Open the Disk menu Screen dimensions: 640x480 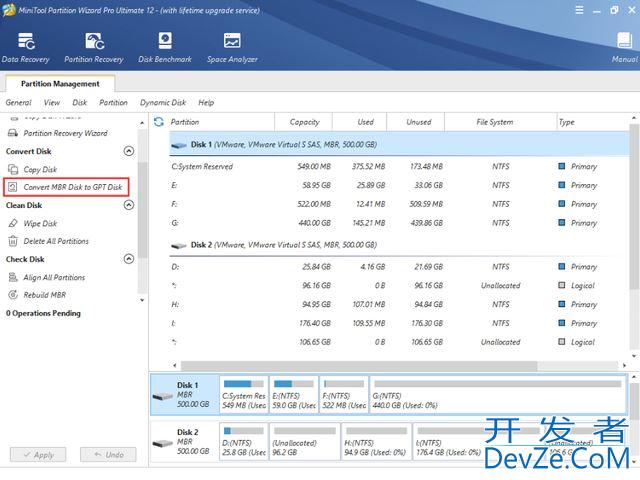point(80,102)
